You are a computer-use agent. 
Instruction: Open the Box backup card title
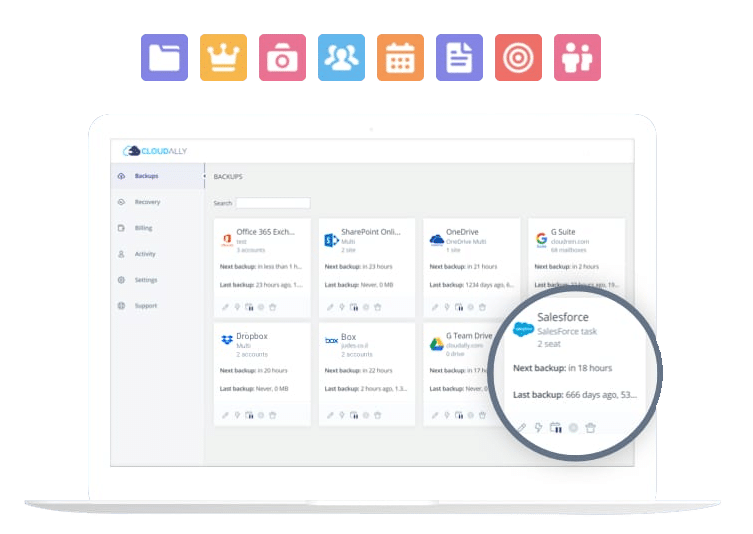(349, 337)
